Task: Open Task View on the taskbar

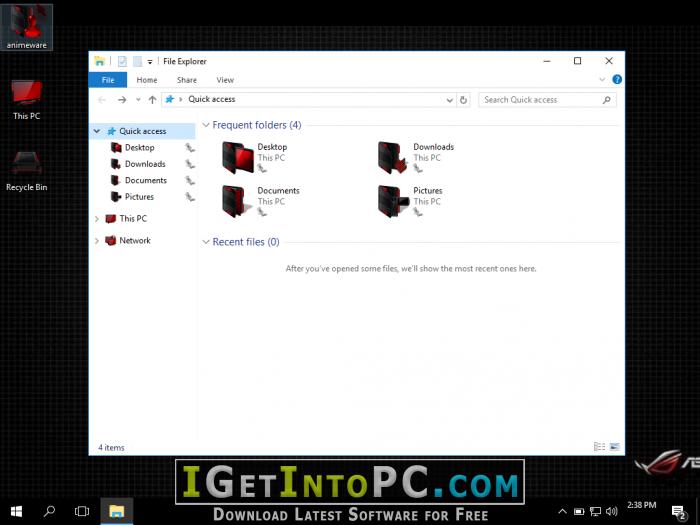Action: (82, 511)
